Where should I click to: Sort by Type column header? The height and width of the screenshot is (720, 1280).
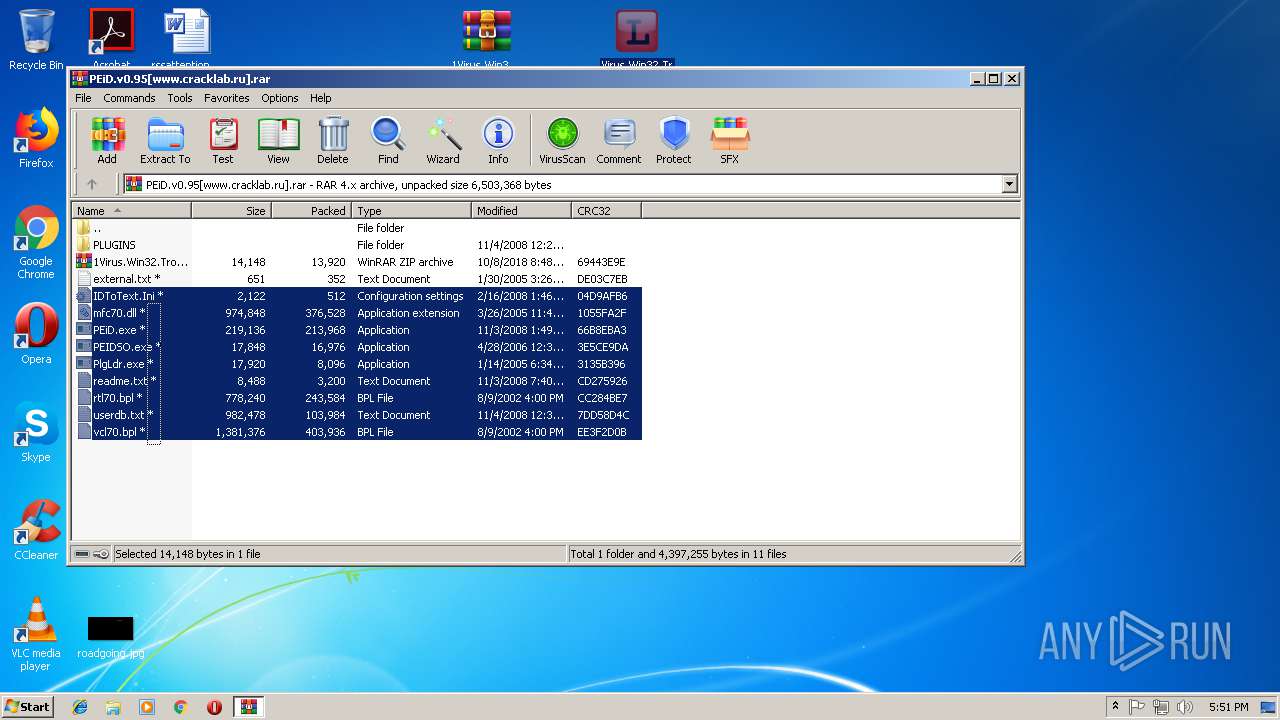pyautogui.click(x=411, y=210)
